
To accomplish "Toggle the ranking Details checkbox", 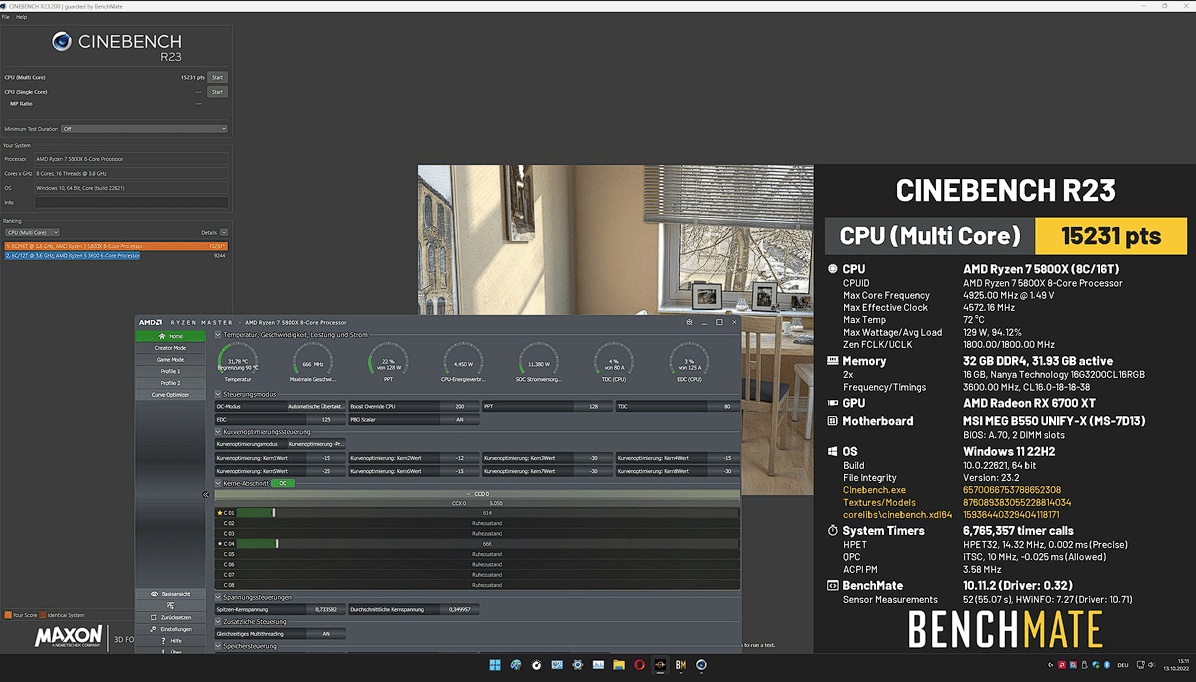I will (x=223, y=233).
